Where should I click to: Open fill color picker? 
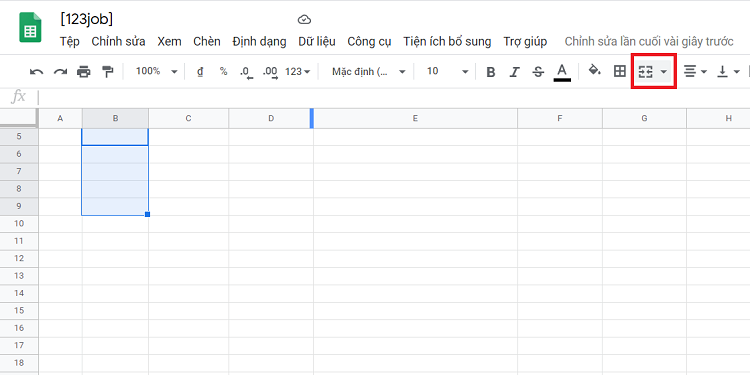[x=595, y=71]
